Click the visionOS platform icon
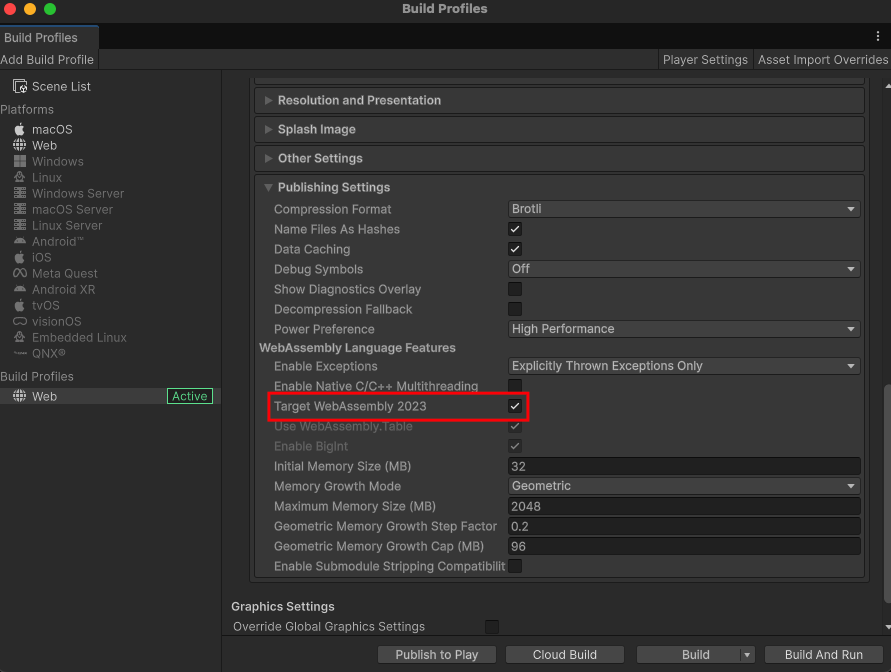891x672 pixels. [19, 322]
